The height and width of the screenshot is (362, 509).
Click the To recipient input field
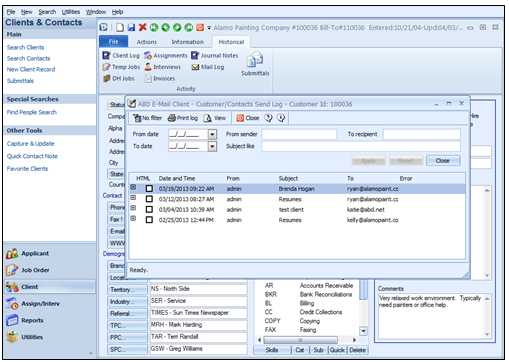422,134
